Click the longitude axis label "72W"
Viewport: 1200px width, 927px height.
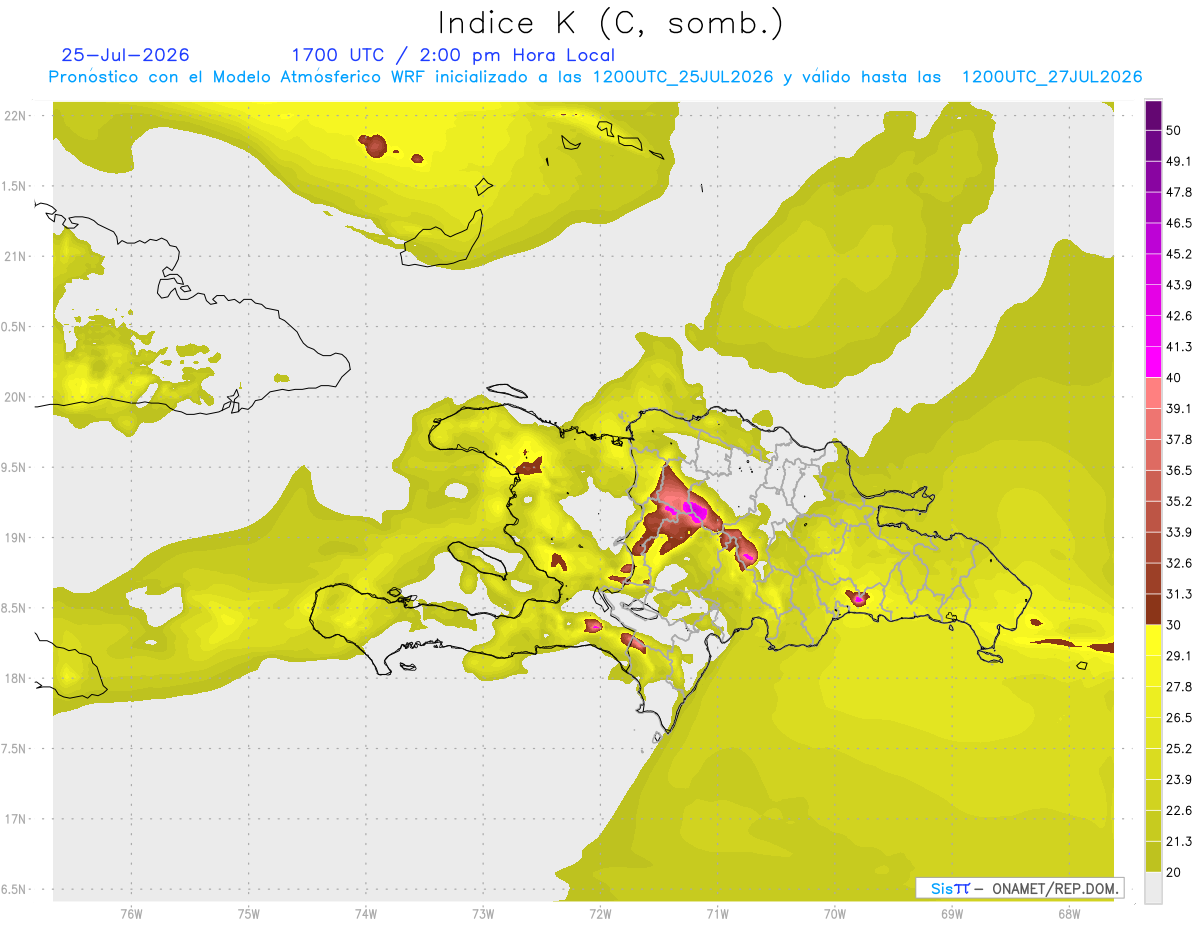(600, 914)
